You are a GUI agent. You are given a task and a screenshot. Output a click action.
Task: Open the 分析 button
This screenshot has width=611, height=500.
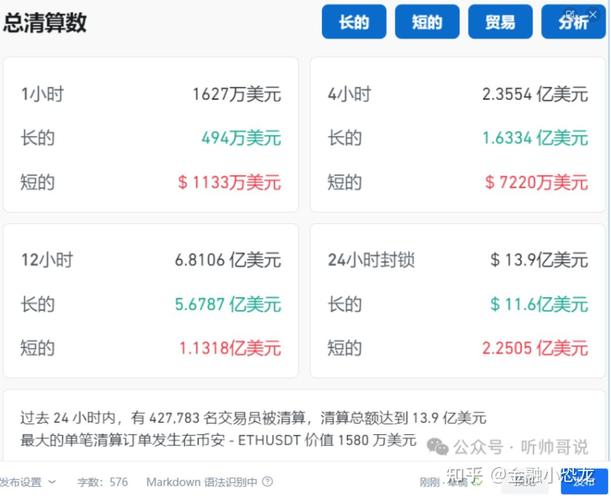click(574, 22)
